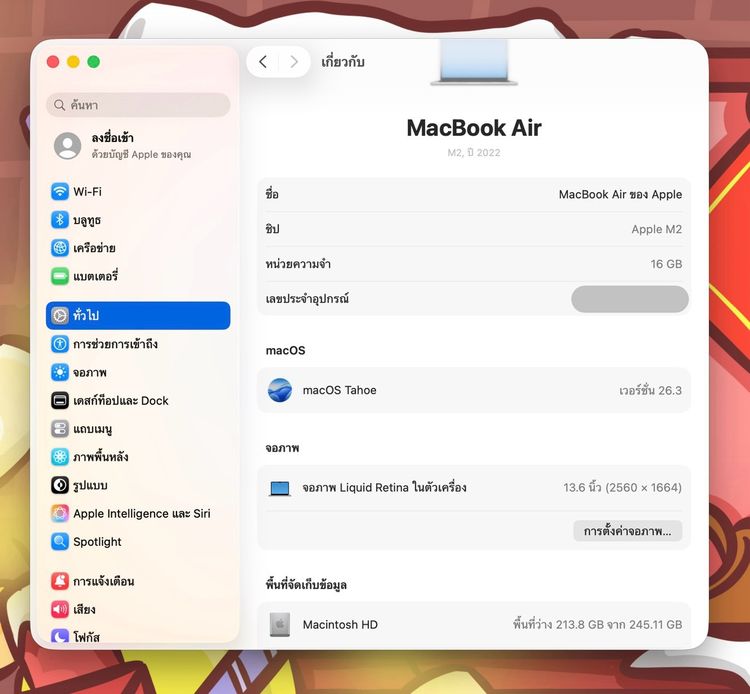Click the 16 GB memory value
The image size is (750, 694).
[x=666, y=264]
